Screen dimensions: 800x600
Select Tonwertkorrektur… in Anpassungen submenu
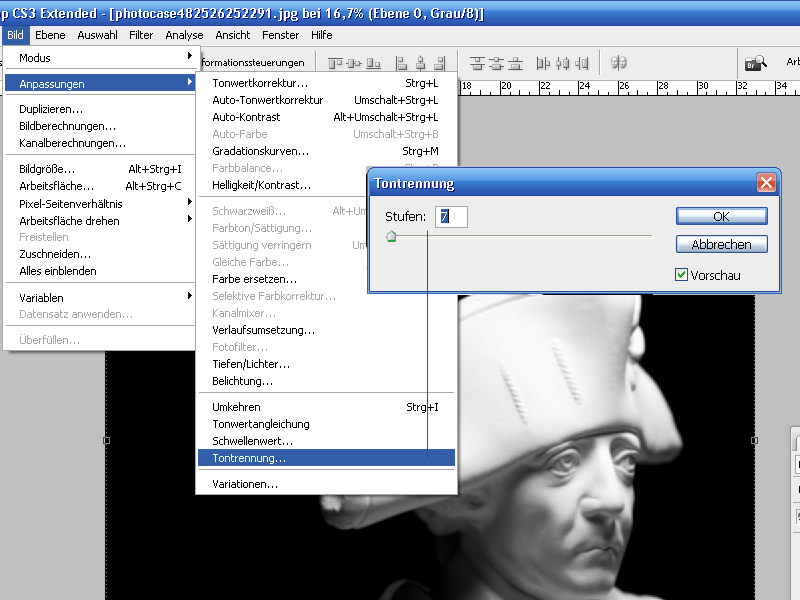[326, 83]
